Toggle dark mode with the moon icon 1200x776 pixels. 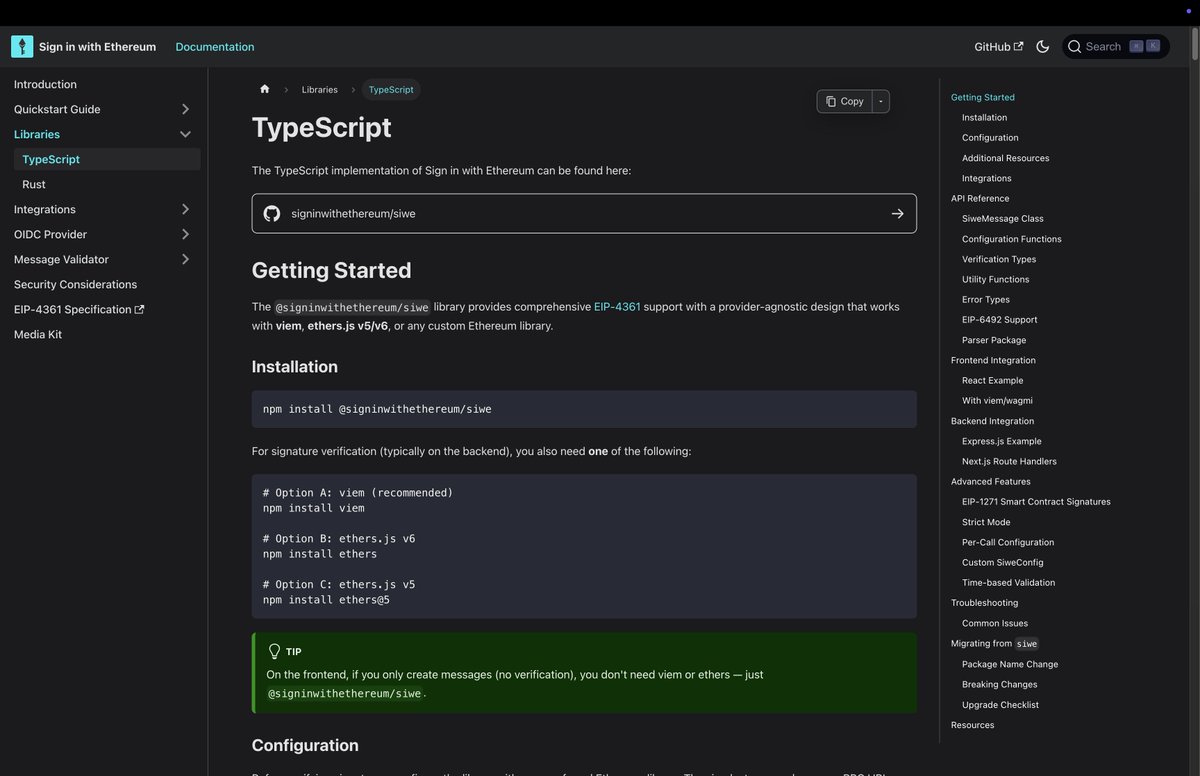point(1043,47)
